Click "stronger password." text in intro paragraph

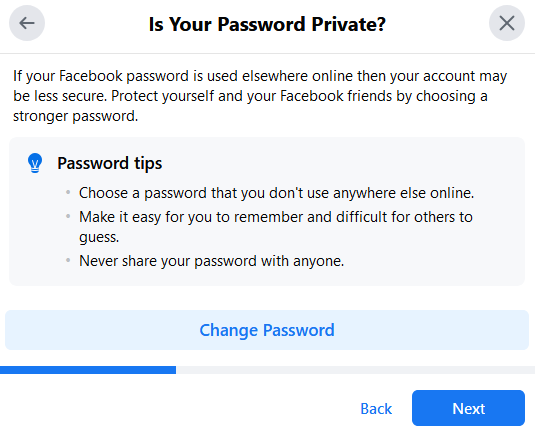tap(75, 116)
